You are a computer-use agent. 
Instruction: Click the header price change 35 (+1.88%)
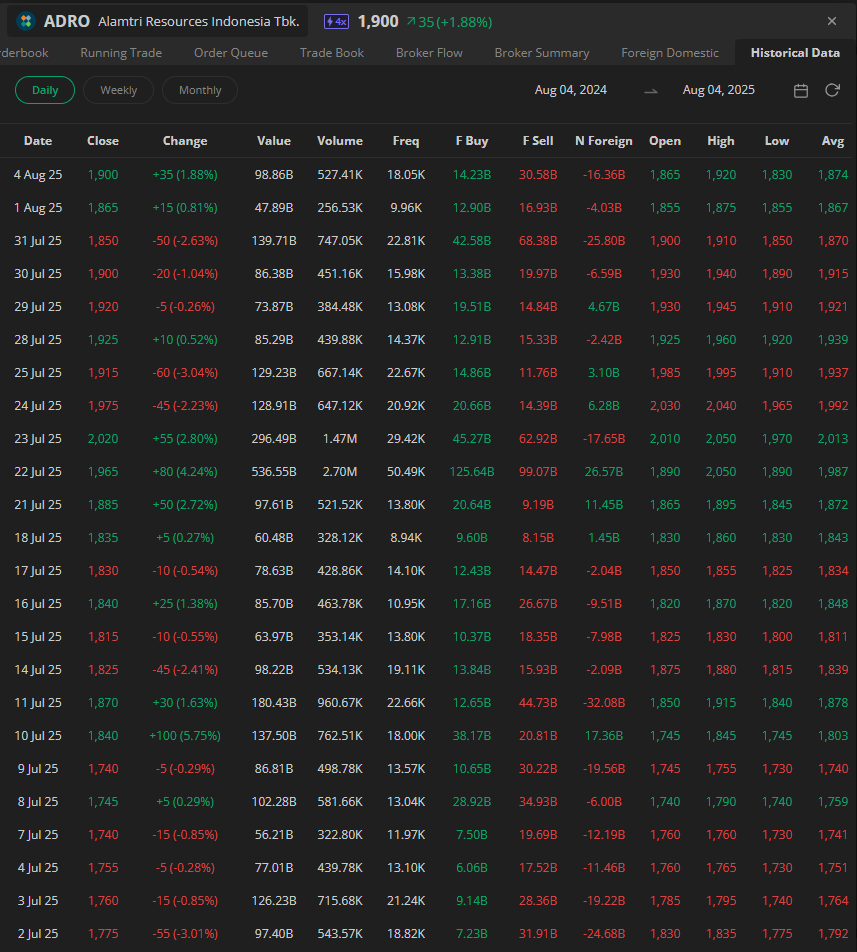click(450, 22)
